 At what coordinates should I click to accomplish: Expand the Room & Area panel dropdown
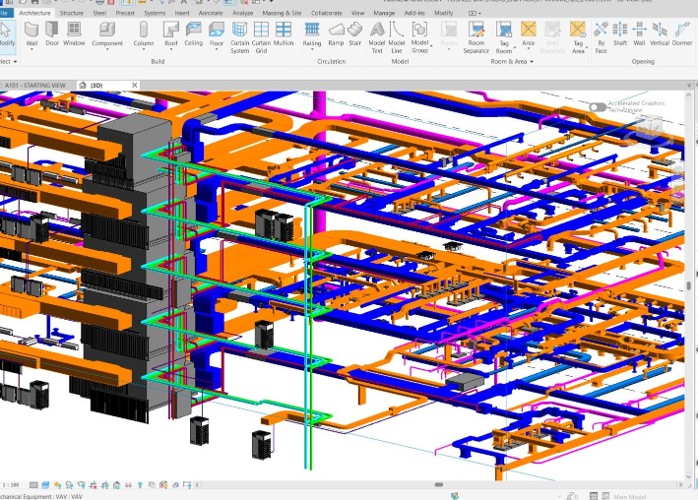(532, 61)
